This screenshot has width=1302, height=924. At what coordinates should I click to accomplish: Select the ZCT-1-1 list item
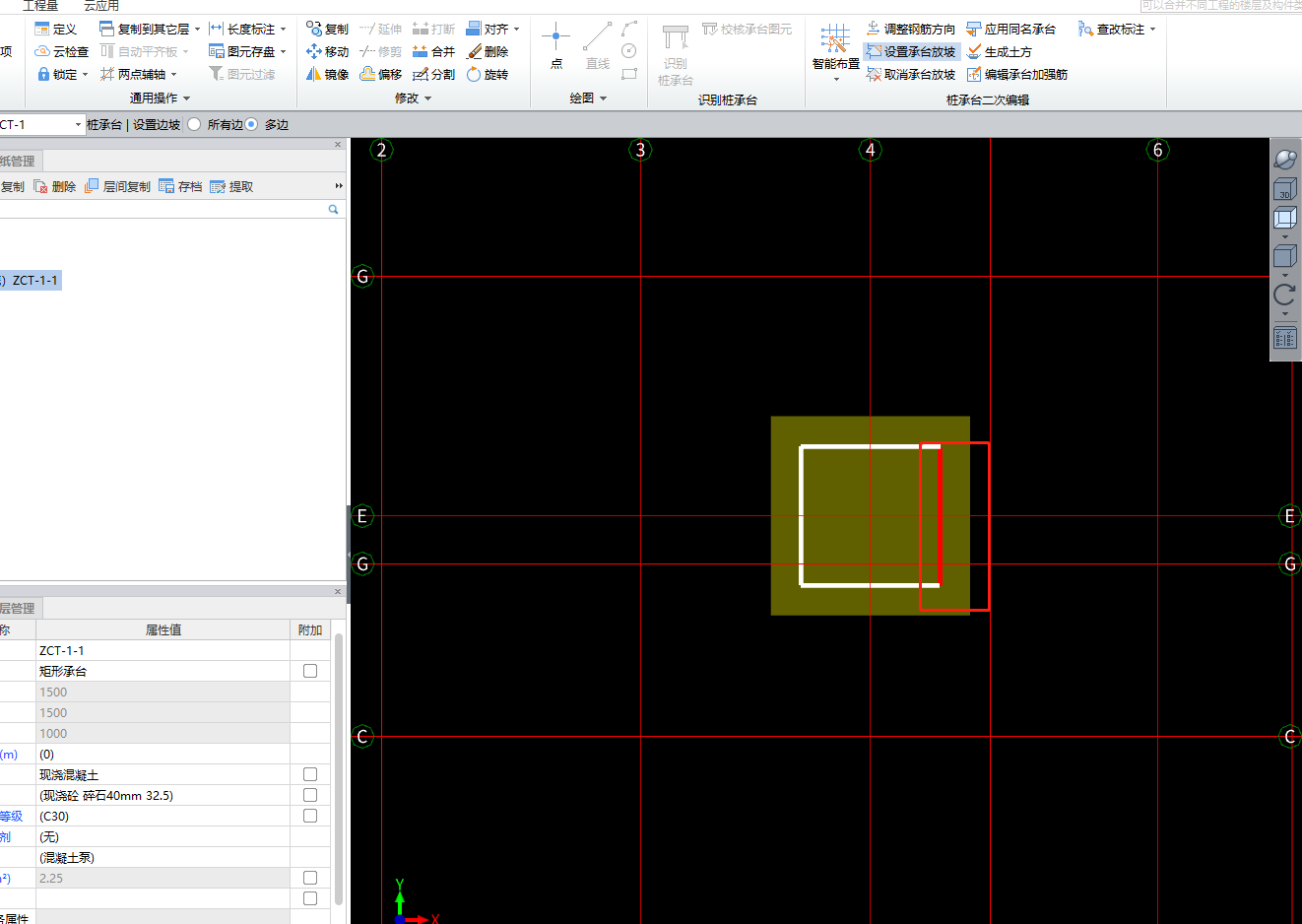(31, 280)
